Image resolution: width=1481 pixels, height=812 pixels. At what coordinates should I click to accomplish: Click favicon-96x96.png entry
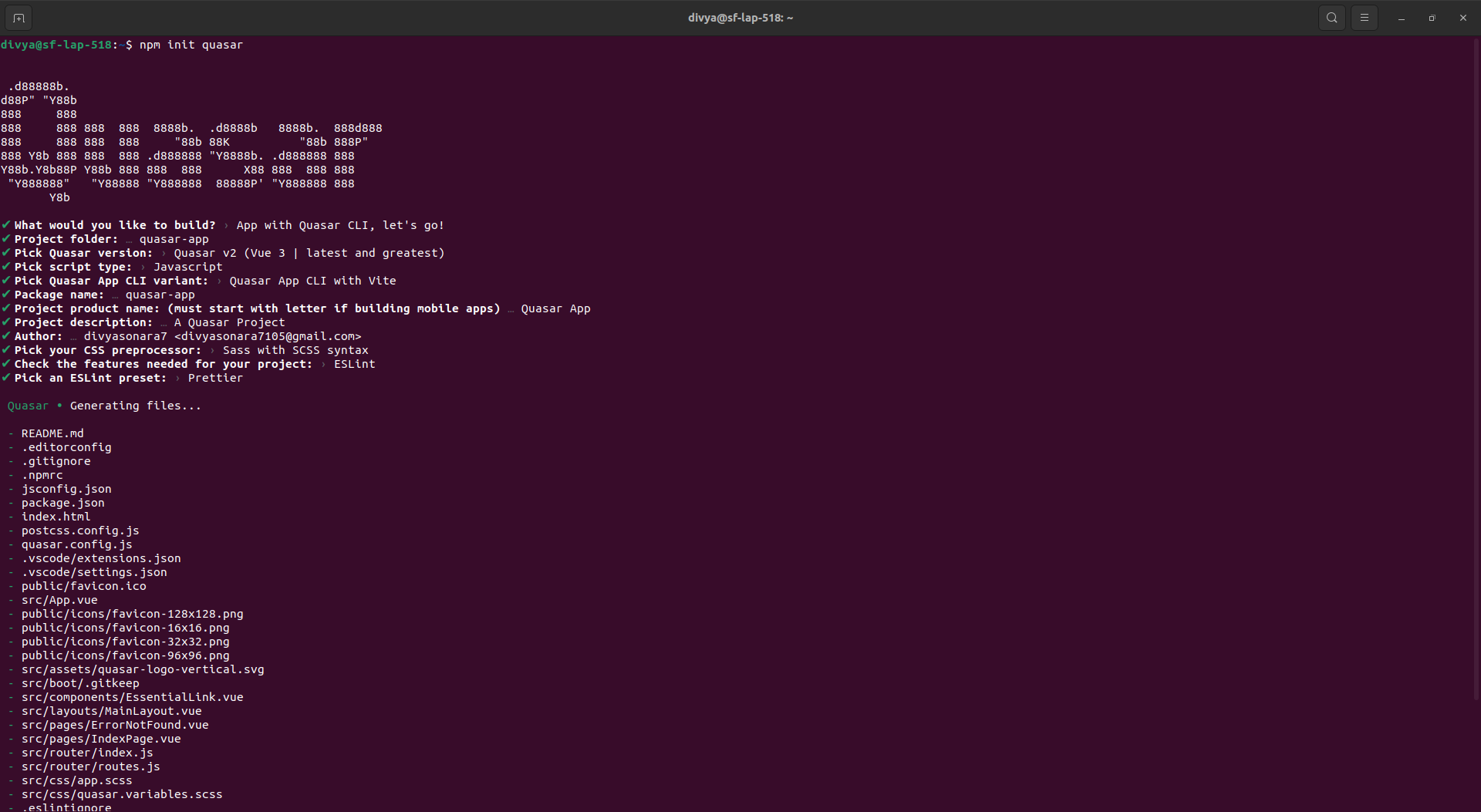click(x=126, y=656)
